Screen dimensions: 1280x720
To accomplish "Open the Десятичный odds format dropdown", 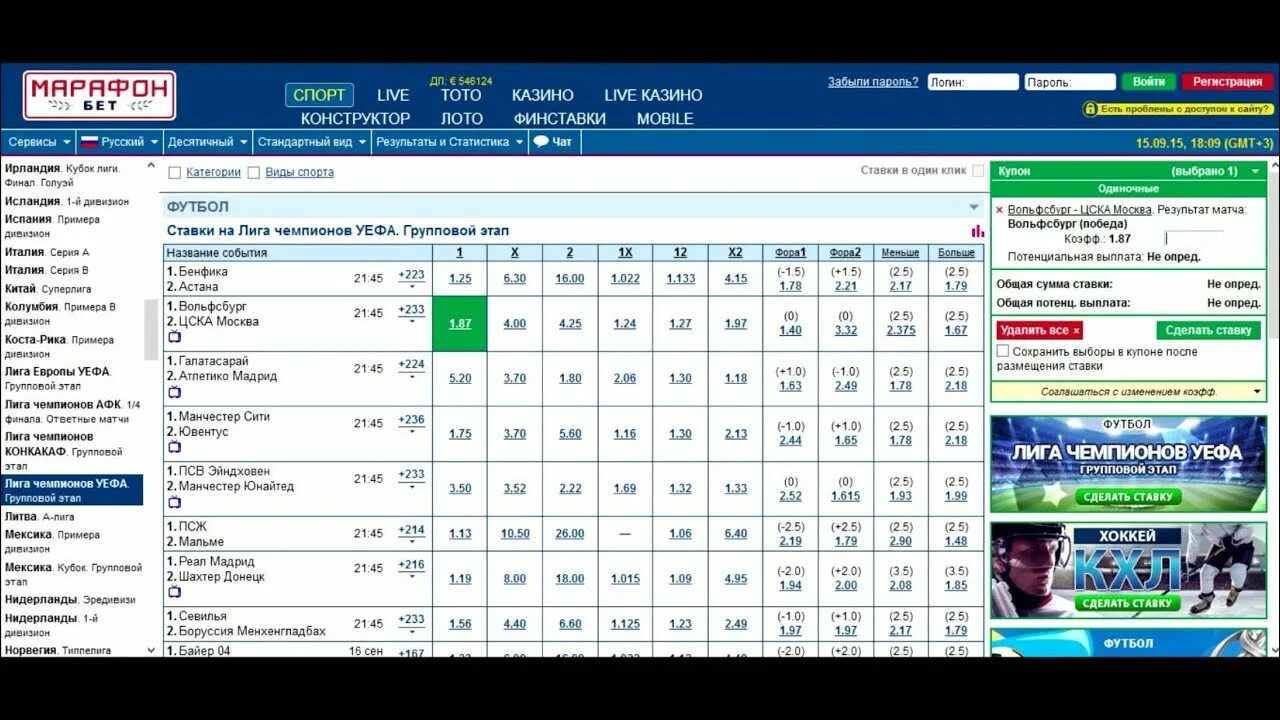I will tap(207, 142).
